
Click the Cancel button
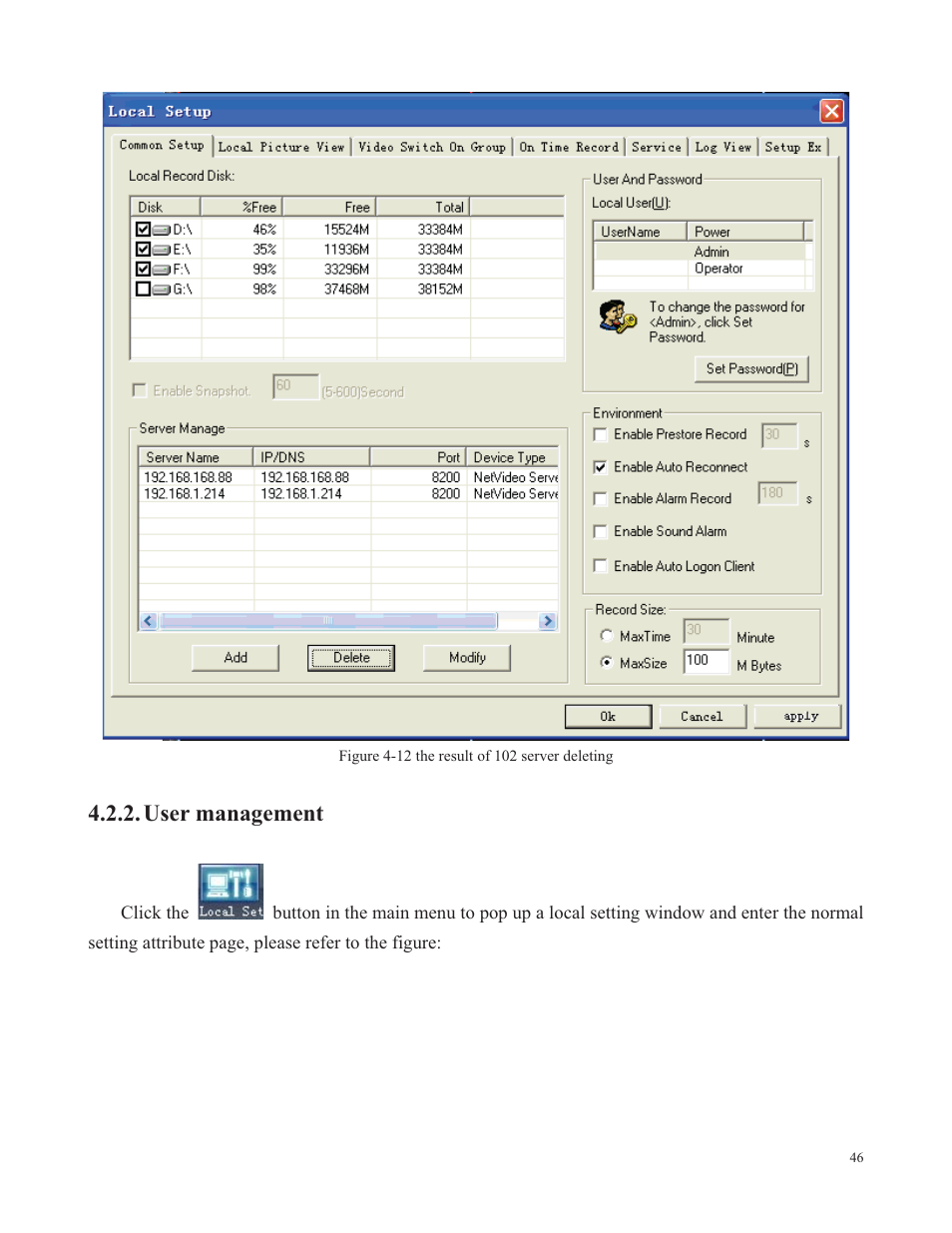tap(702, 717)
